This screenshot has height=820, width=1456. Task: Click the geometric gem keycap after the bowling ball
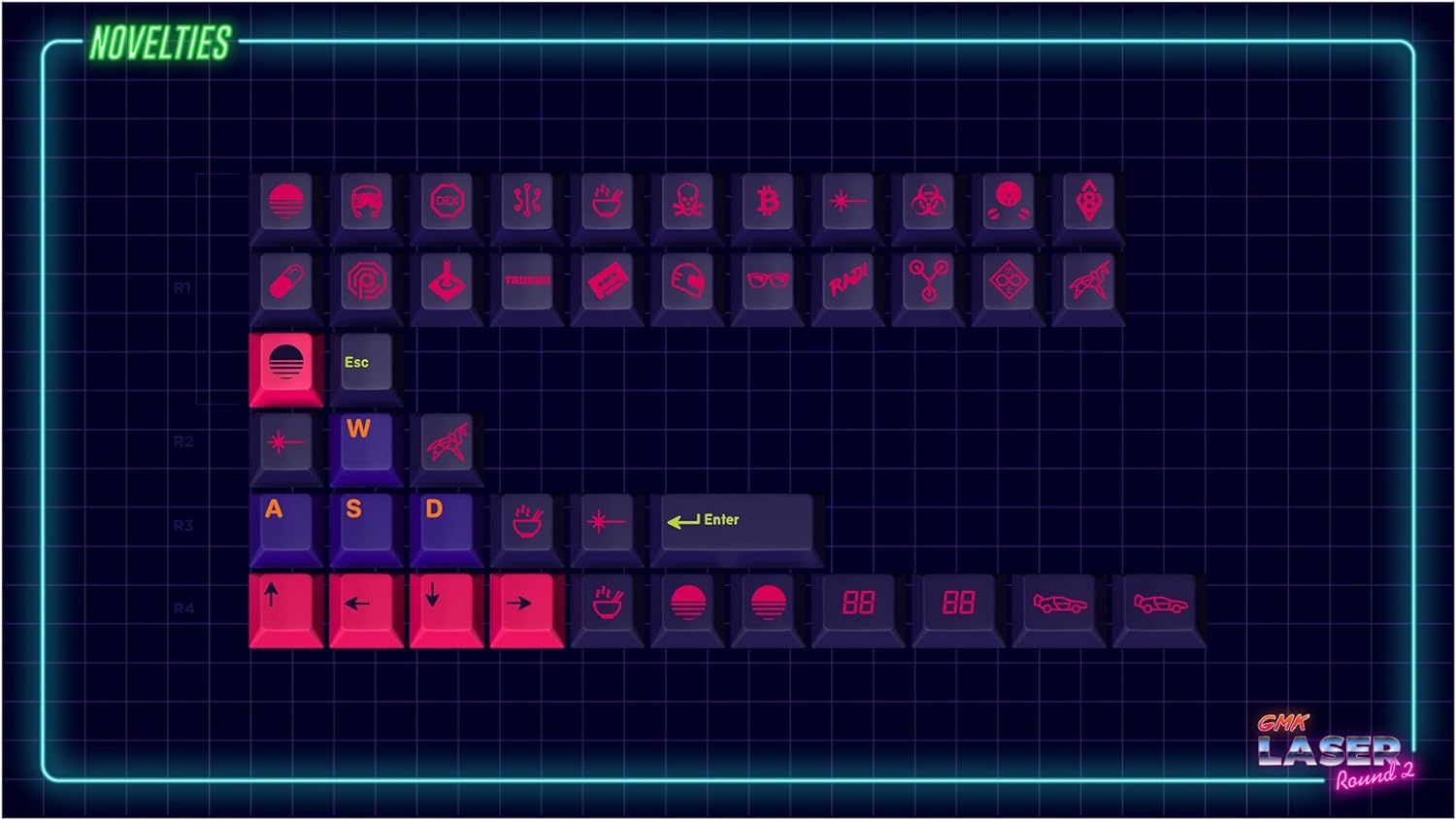click(1088, 208)
